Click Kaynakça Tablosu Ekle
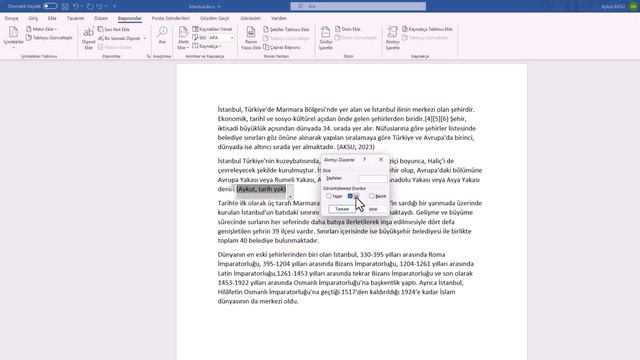 pos(427,29)
